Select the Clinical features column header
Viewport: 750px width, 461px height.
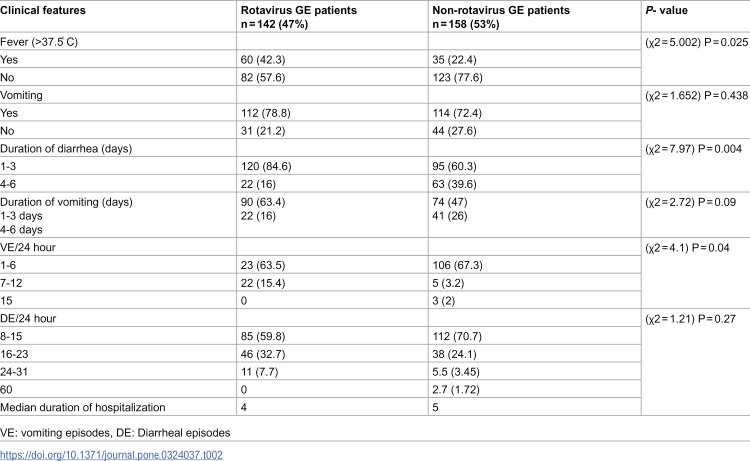click(43, 11)
